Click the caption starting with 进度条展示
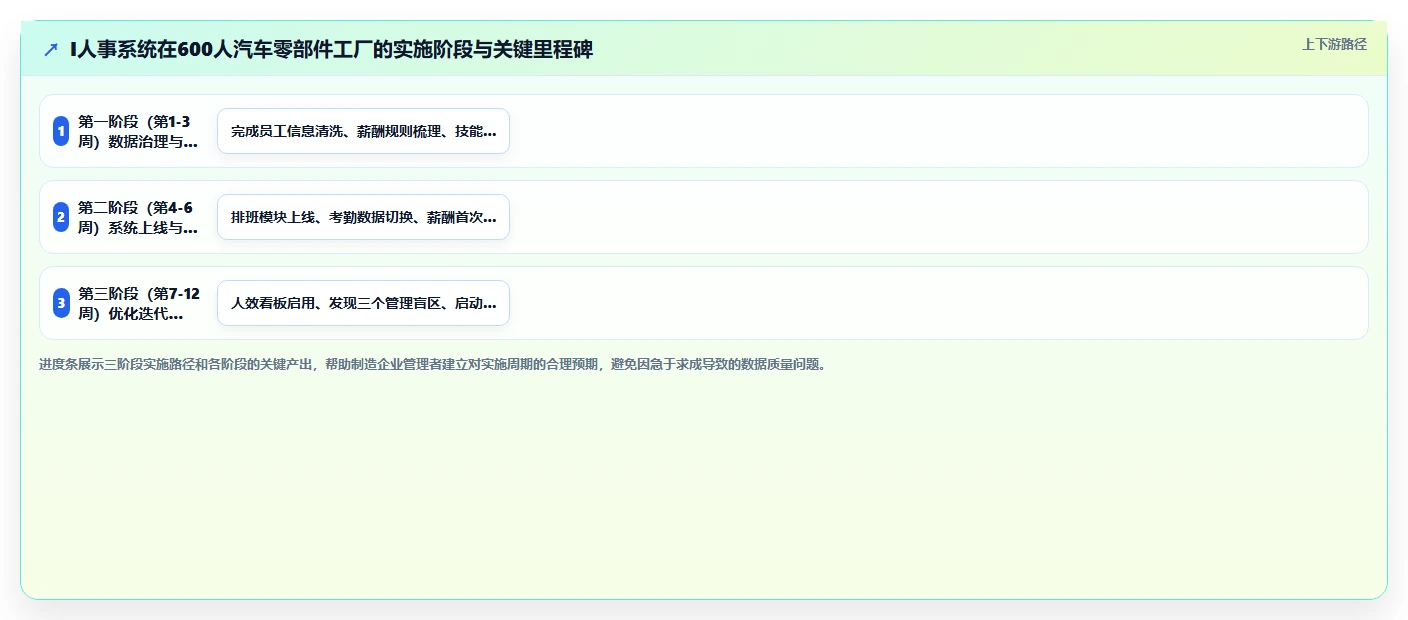The image size is (1408, 620). coord(434,364)
